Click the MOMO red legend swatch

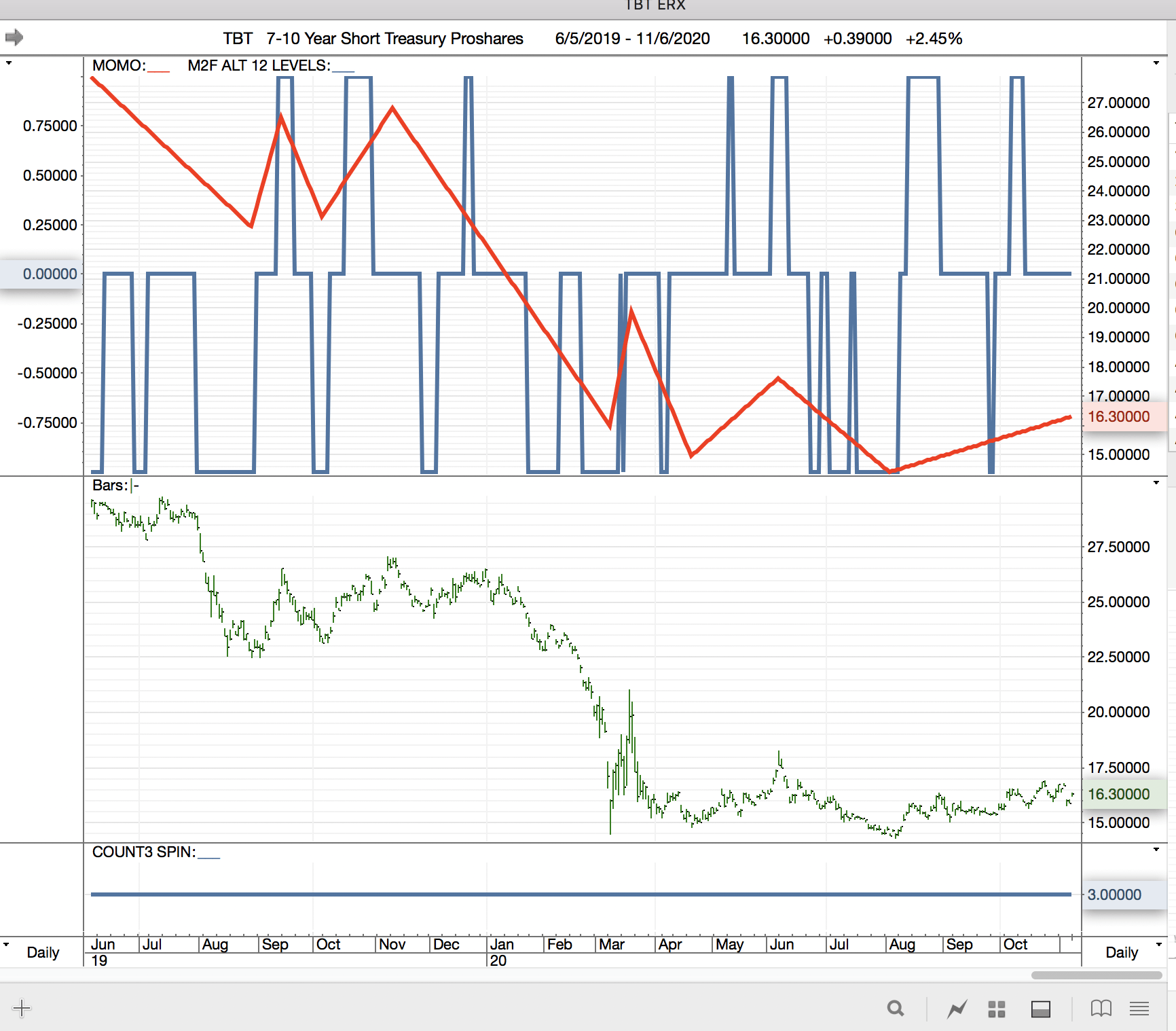(x=159, y=69)
